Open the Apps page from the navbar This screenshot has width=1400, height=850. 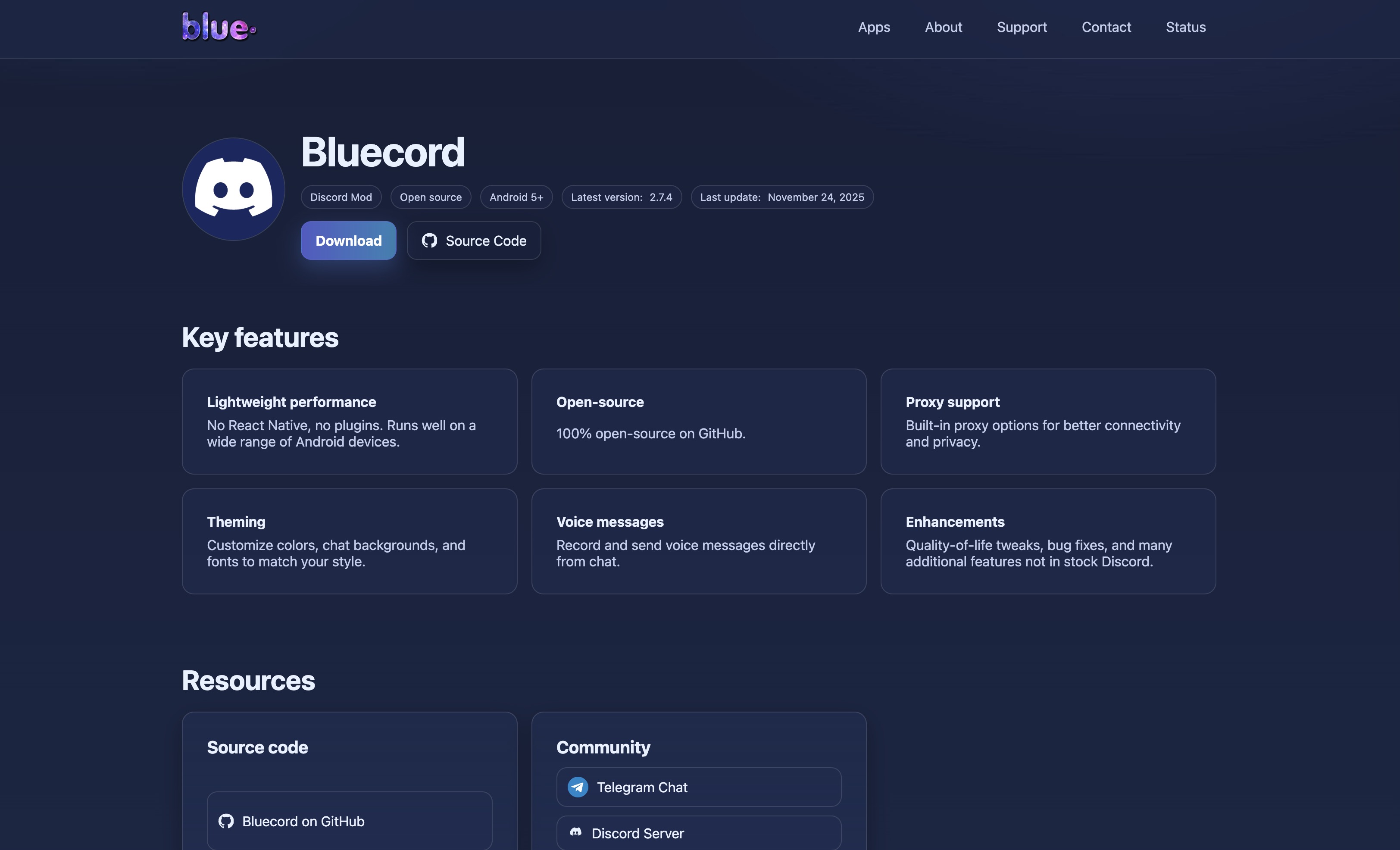(x=873, y=27)
